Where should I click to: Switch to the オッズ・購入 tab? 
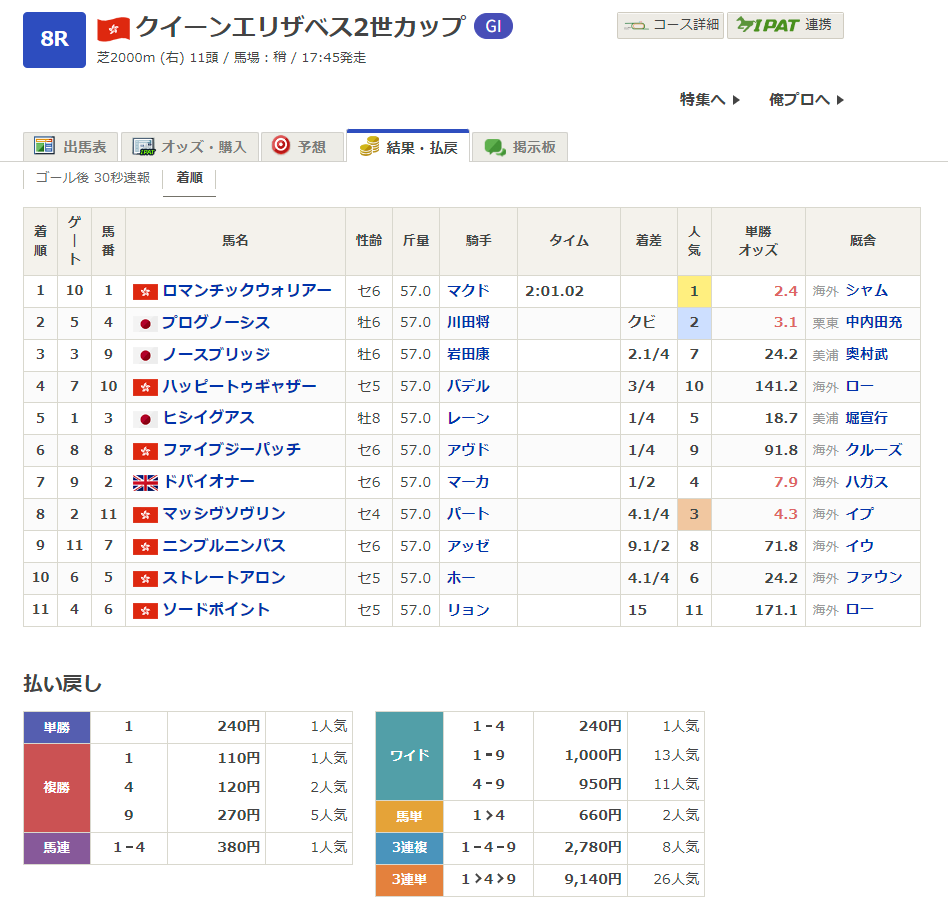190,146
